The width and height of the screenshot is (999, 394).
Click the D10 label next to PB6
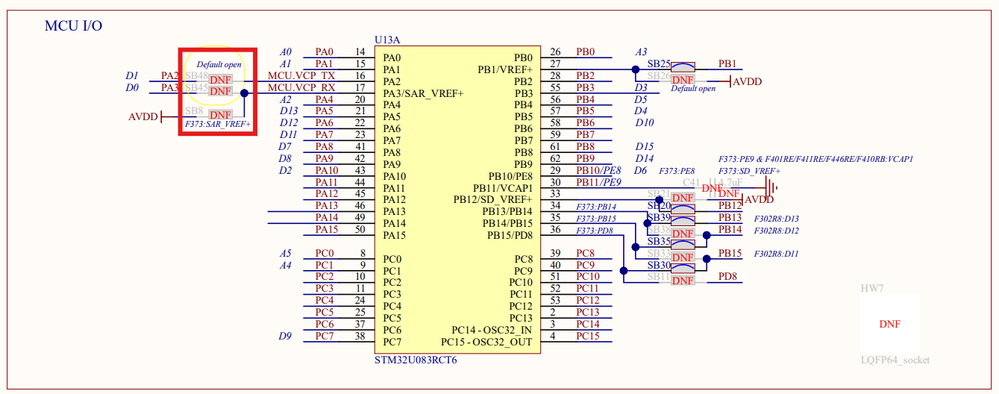coord(645,122)
